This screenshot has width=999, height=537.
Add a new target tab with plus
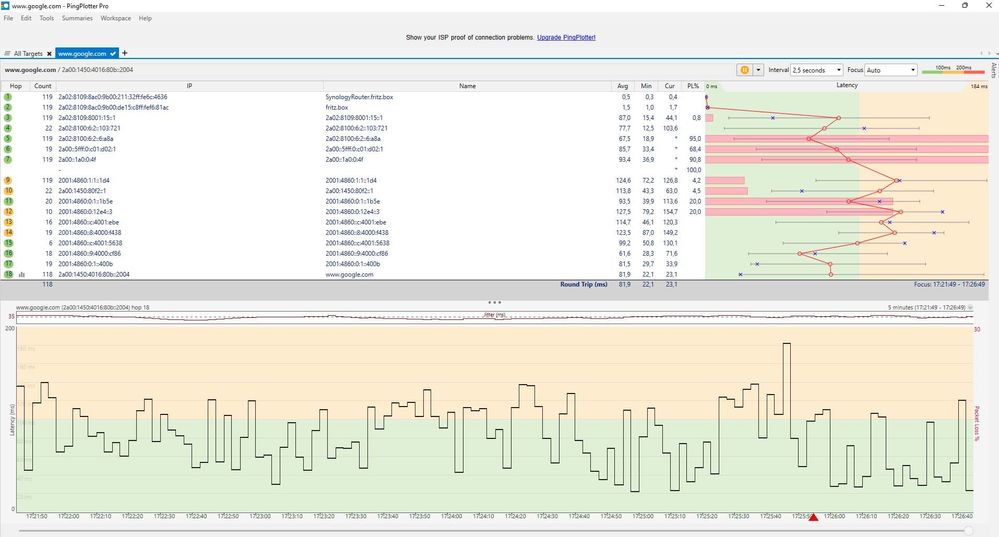coord(124,53)
